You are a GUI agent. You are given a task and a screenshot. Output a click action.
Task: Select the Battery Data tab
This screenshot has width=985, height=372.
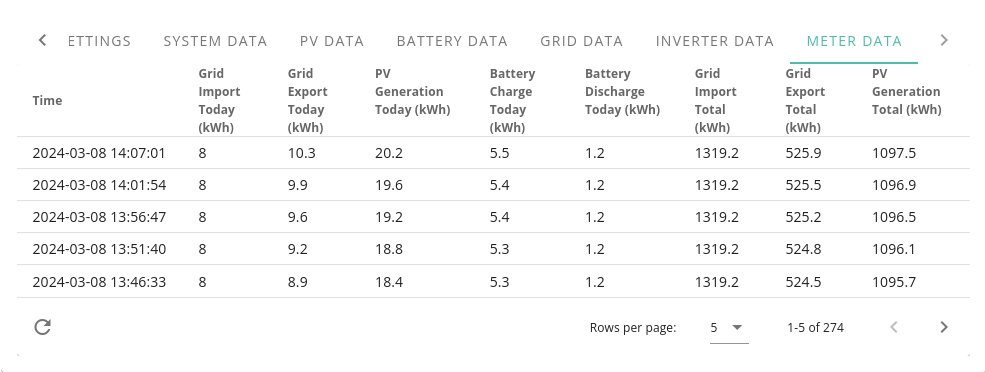coord(452,41)
